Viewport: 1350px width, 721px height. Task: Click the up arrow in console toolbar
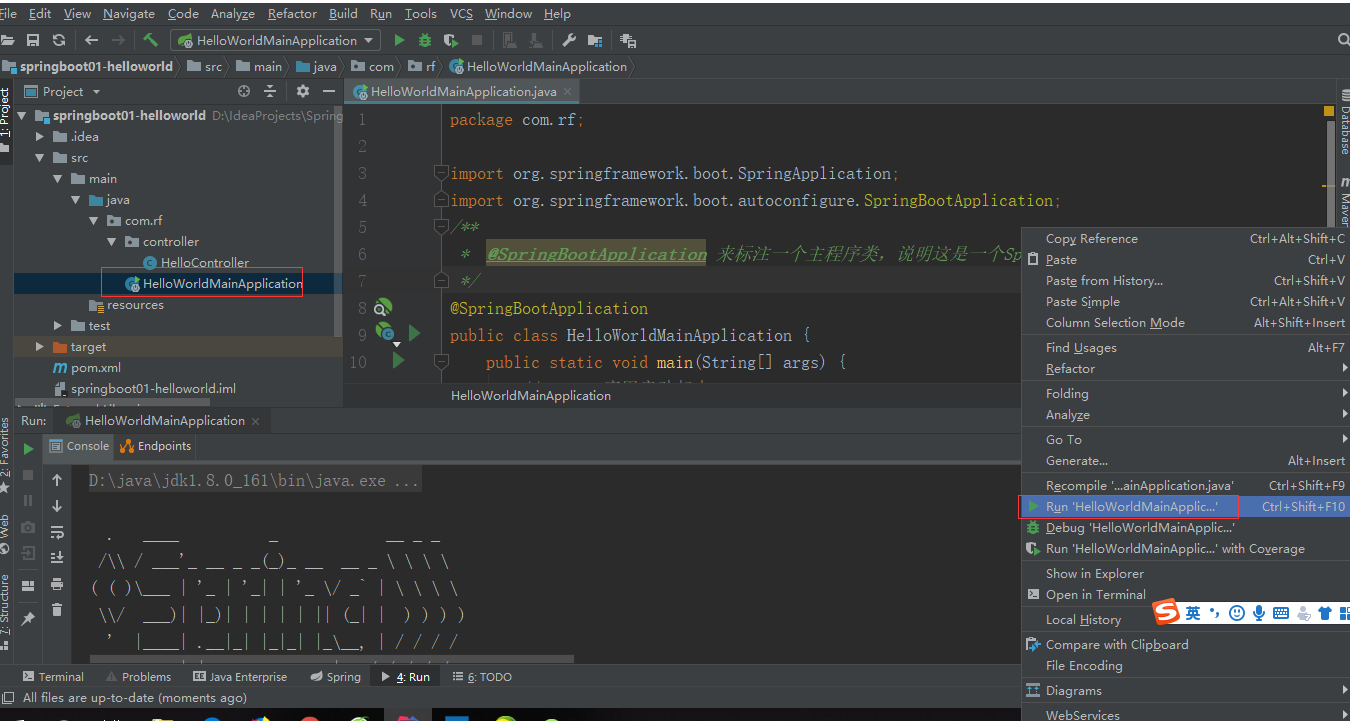click(57, 481)
